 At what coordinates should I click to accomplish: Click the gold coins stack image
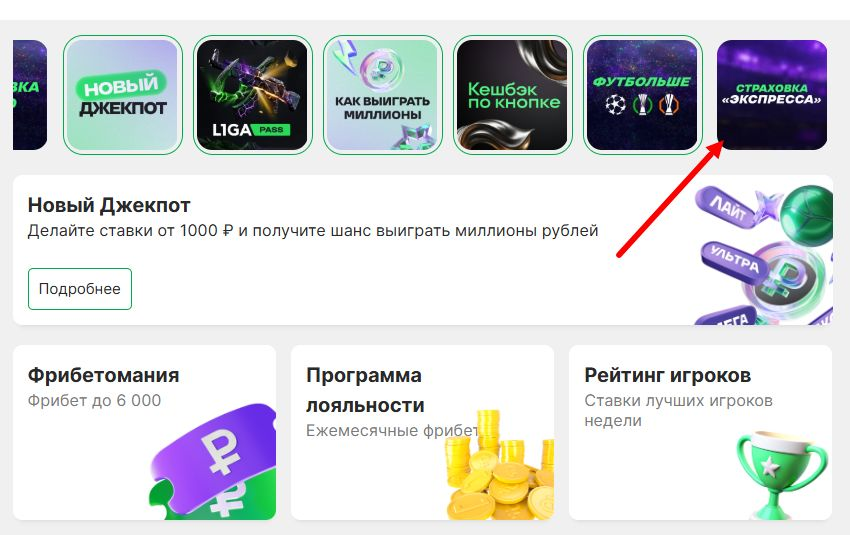pos(500,466)
